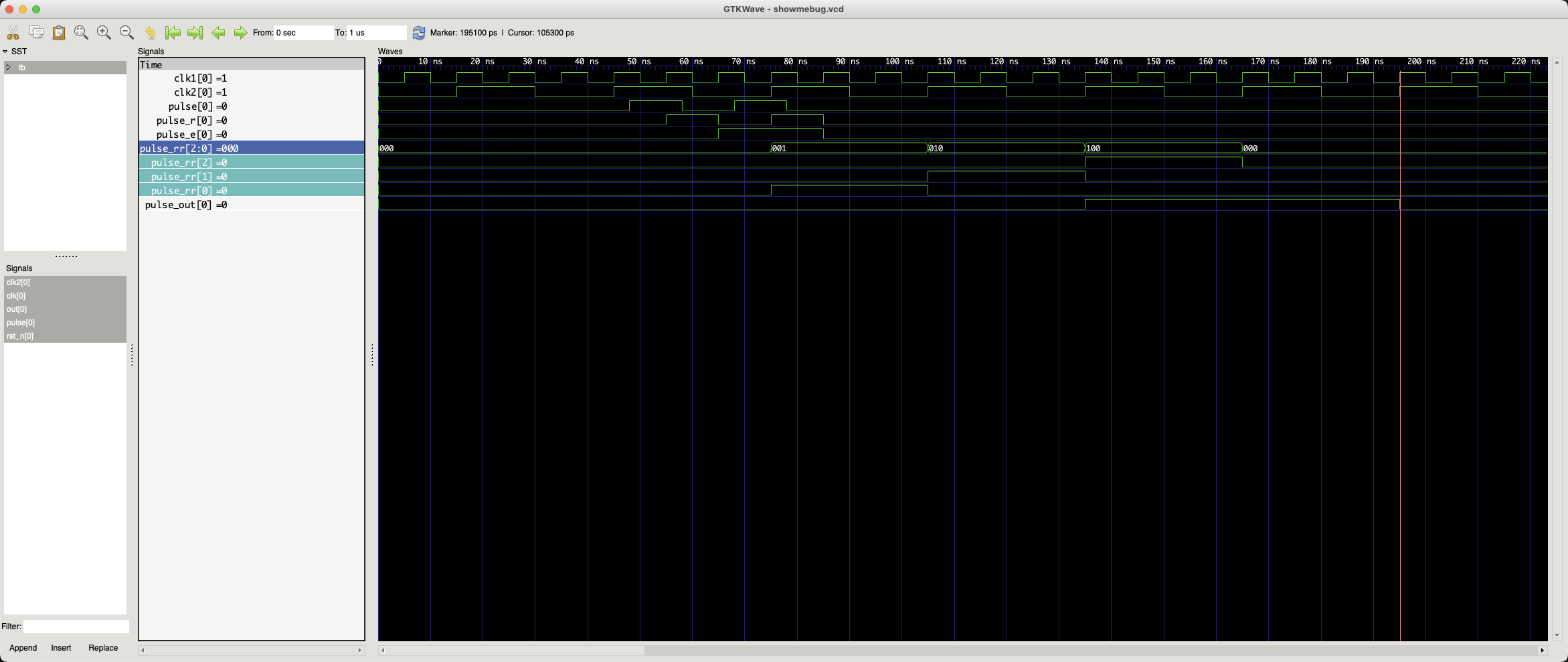Click the Paste clipboard toolbar icon
The width and height of the screenshot is (1568, 662).
(59, 32)
